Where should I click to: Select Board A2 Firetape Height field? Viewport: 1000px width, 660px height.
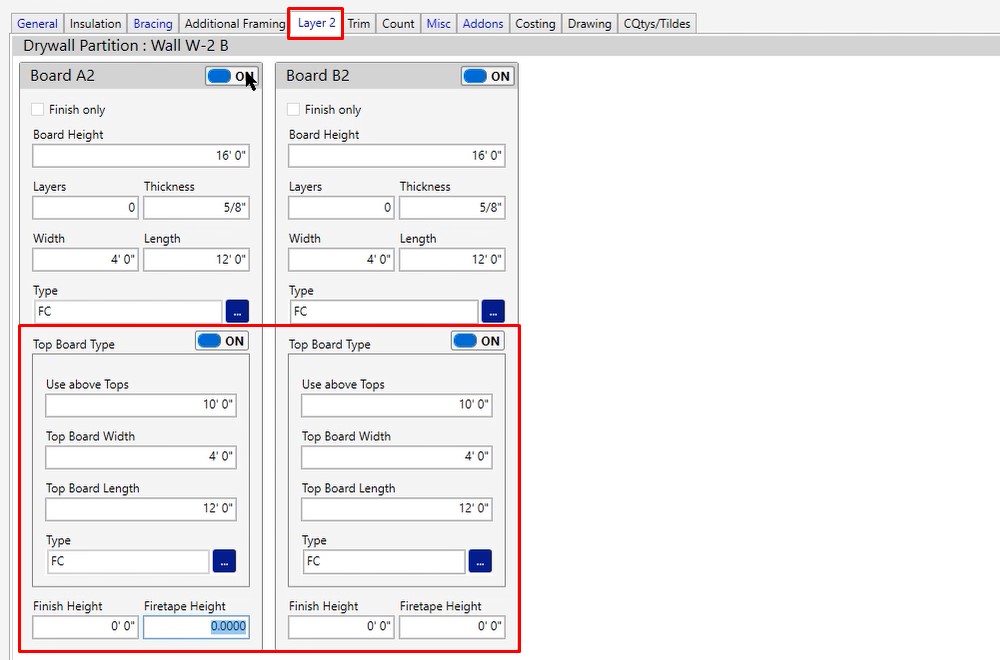tap(196, 627)
